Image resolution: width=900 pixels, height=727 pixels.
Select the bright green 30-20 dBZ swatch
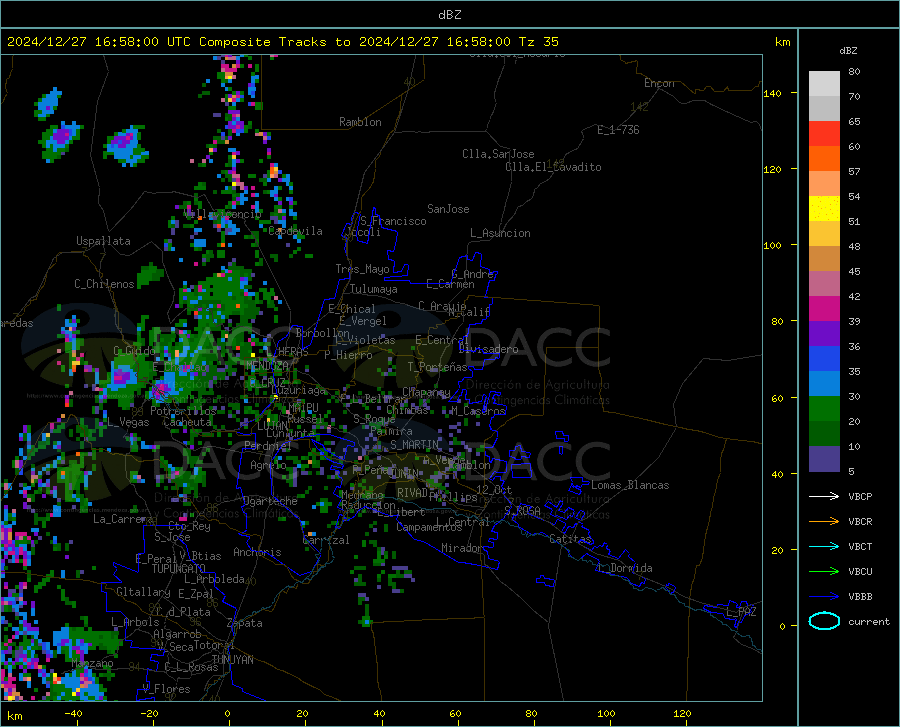tap(824, 409)
